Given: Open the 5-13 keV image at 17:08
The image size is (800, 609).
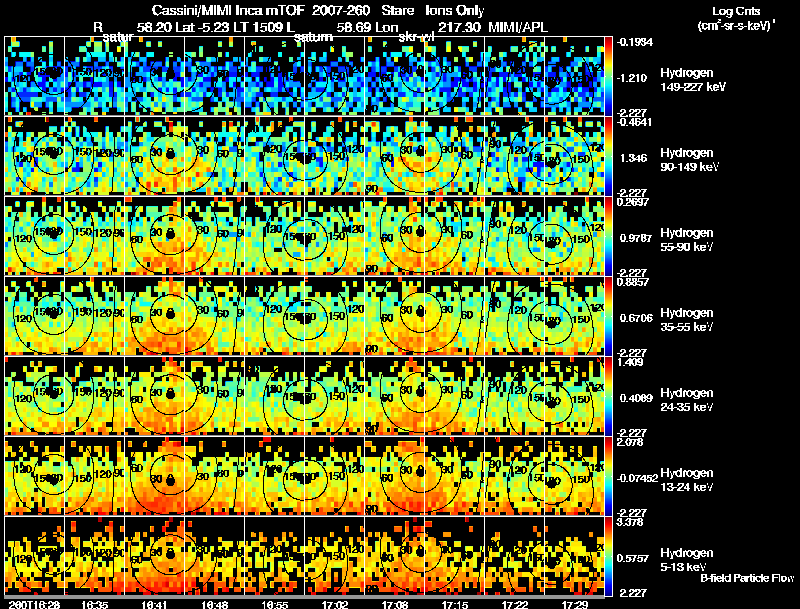Looking at the screenshot, I should [395, 556].
